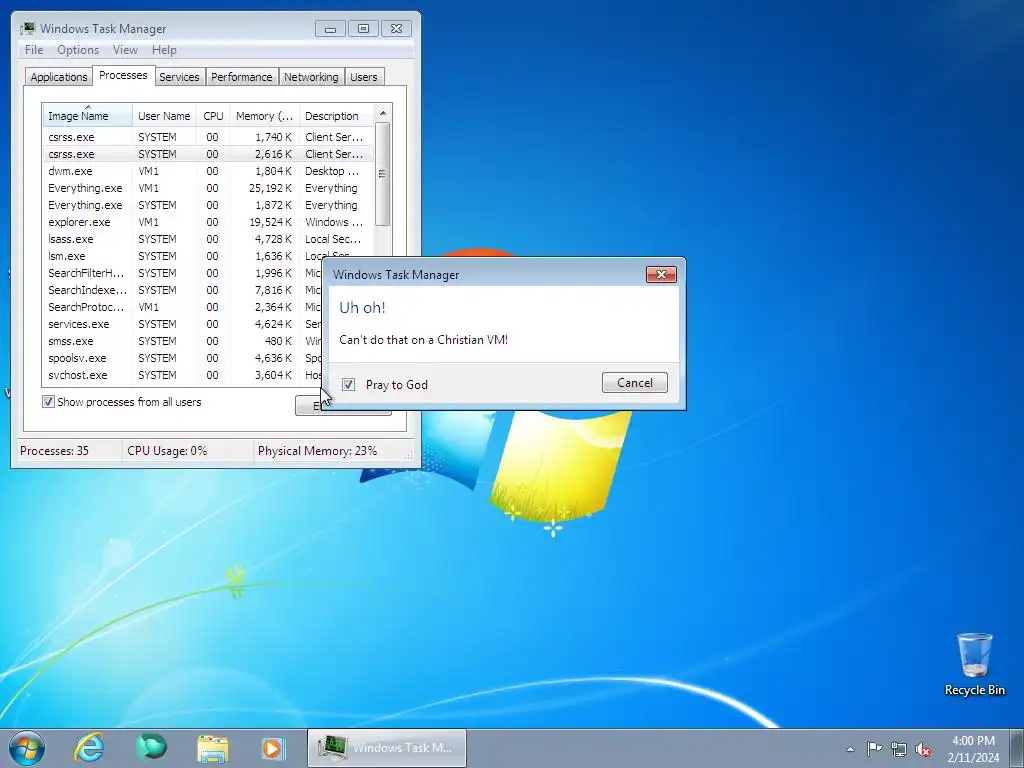Screen dimensions: 1024x768
Task: Click the process list scrollbar thumb
Action: [x=383, y=174]
